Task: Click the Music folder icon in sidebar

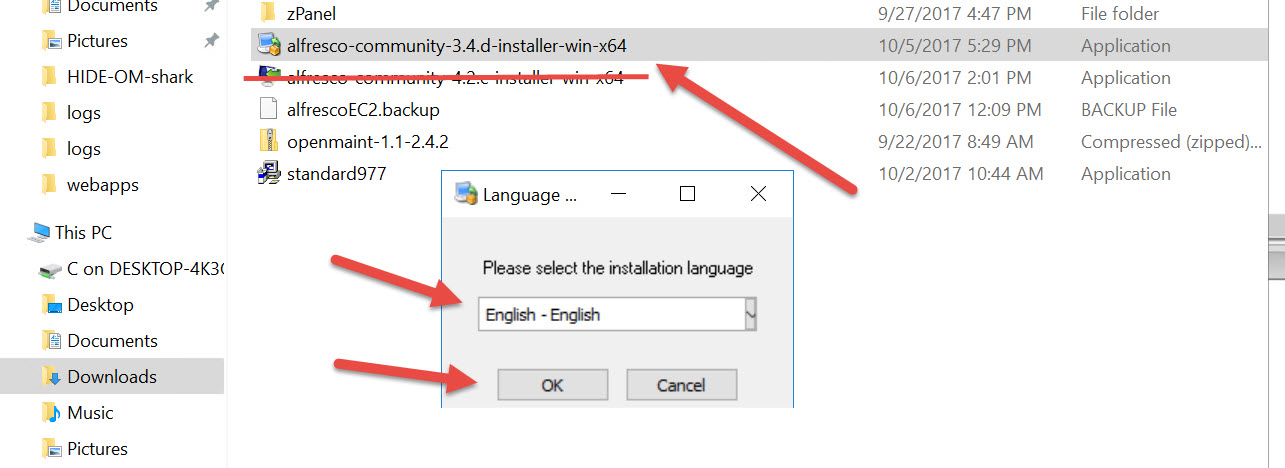Action: tap(52, 413)
